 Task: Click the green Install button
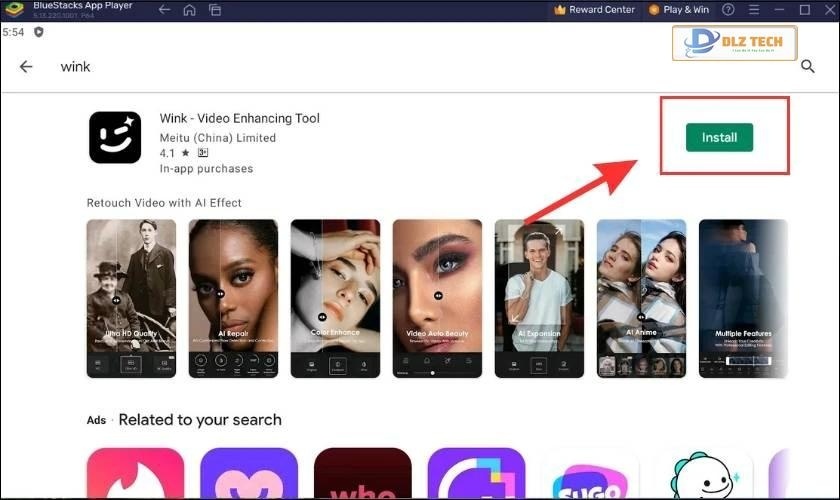719,137
